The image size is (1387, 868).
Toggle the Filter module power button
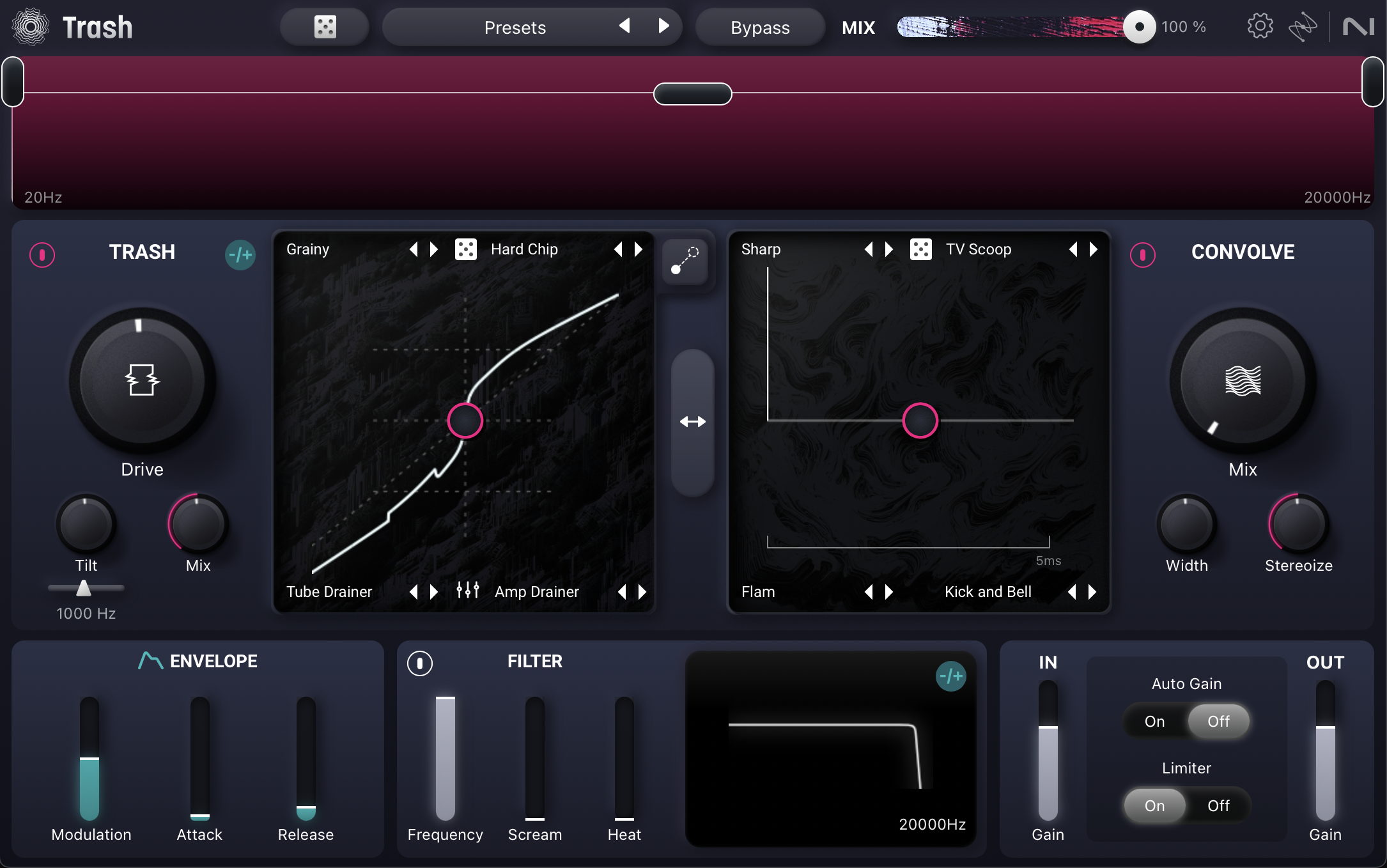pos(420,663)
